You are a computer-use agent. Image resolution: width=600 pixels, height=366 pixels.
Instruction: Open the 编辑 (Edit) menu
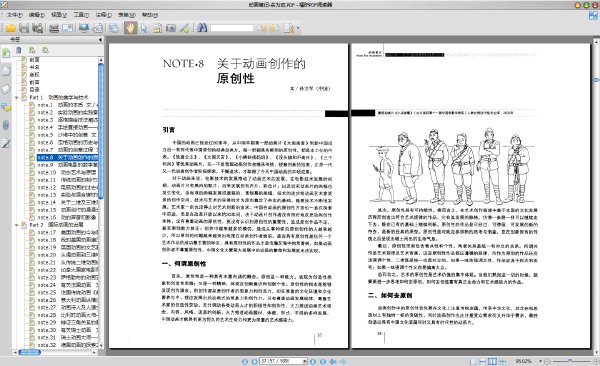(36, 15)
